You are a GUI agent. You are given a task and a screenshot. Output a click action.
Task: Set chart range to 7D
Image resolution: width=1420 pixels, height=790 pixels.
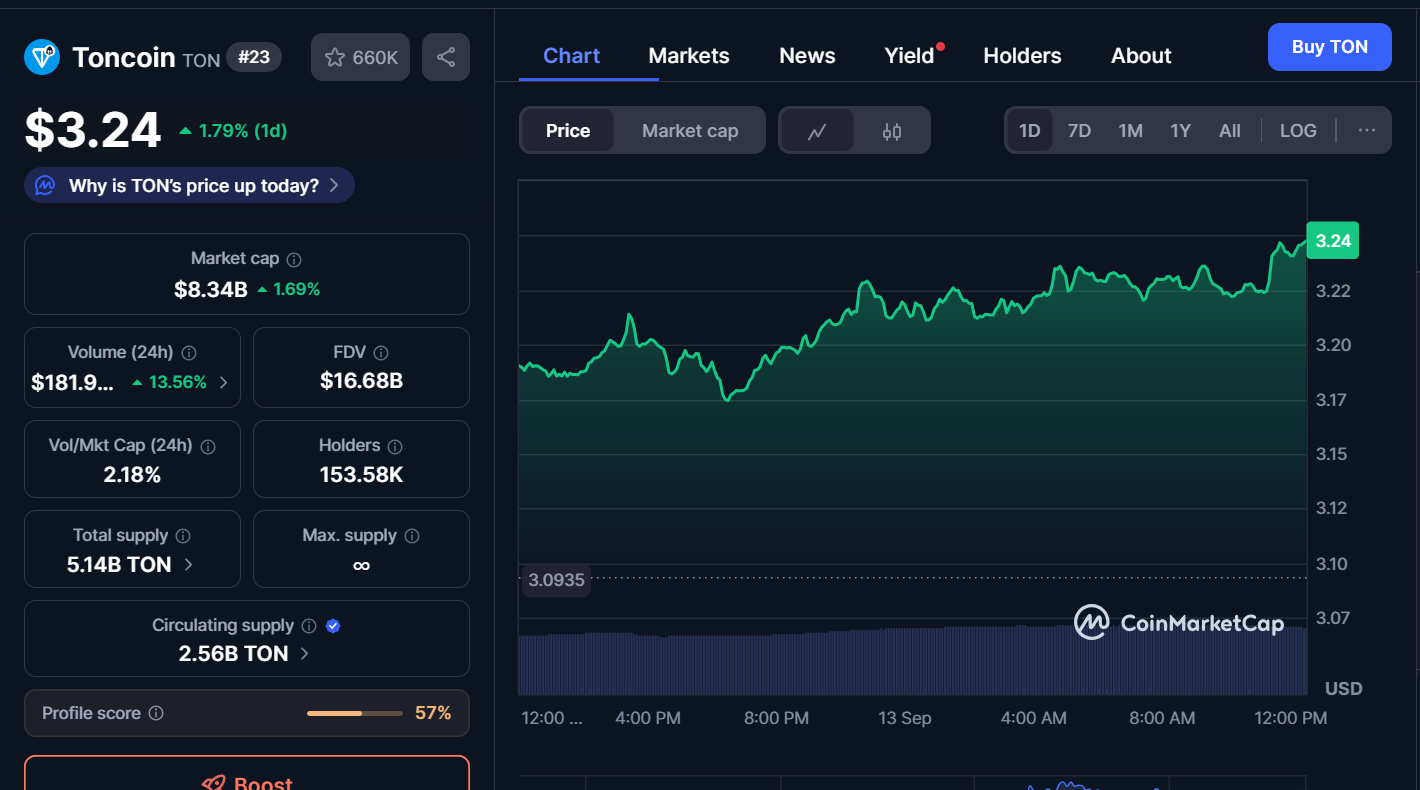pyautogui.click(x=1079, y=131)
